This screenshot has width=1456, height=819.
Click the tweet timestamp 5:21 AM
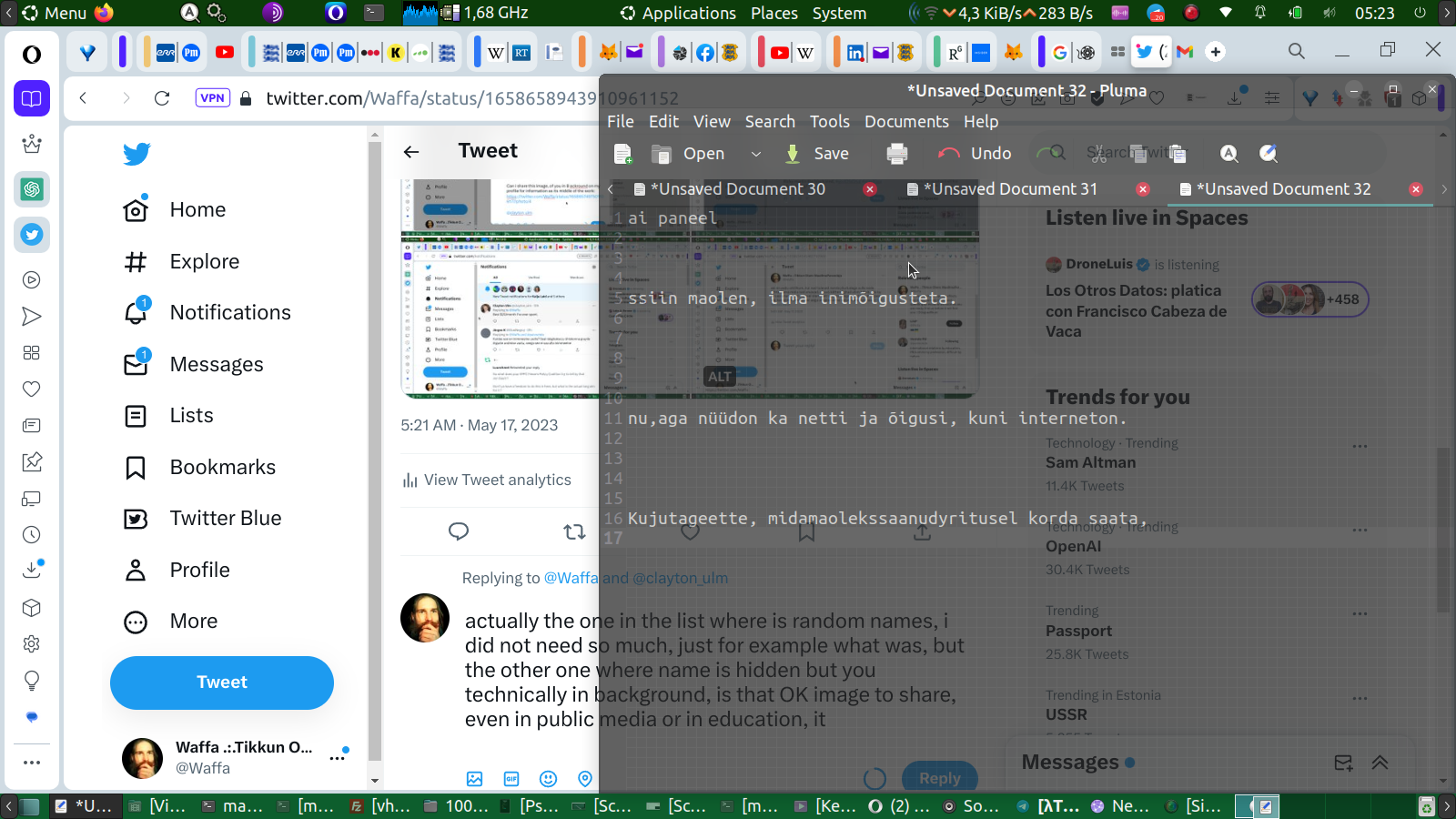click(x=480, y=425)
